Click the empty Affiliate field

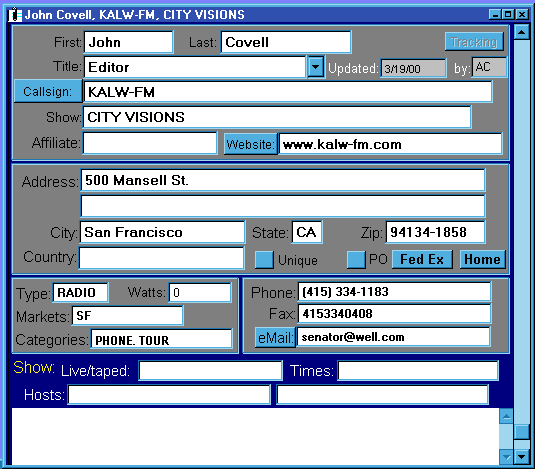coord(150,143)
